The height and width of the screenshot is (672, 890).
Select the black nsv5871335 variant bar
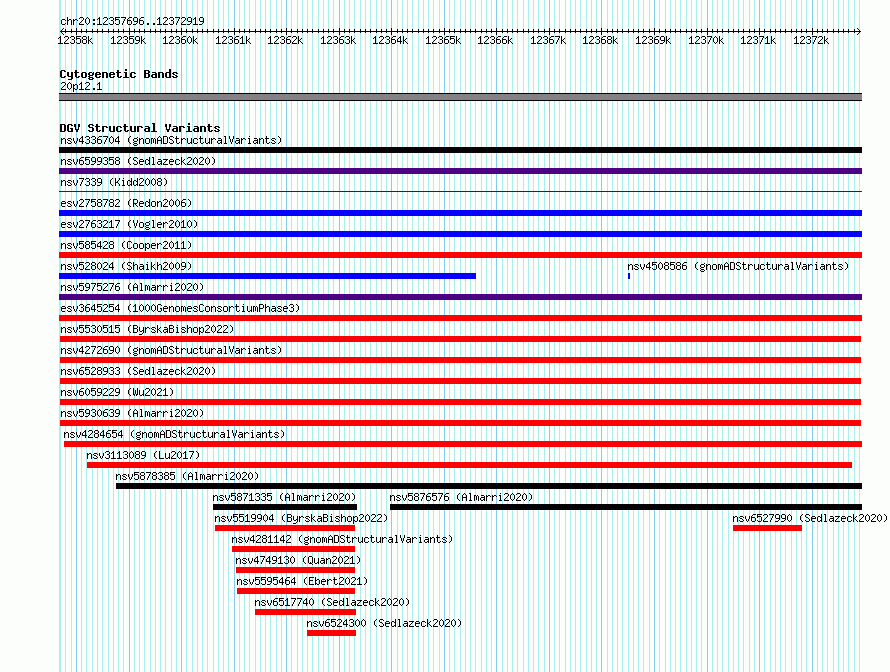coord(285,507)
